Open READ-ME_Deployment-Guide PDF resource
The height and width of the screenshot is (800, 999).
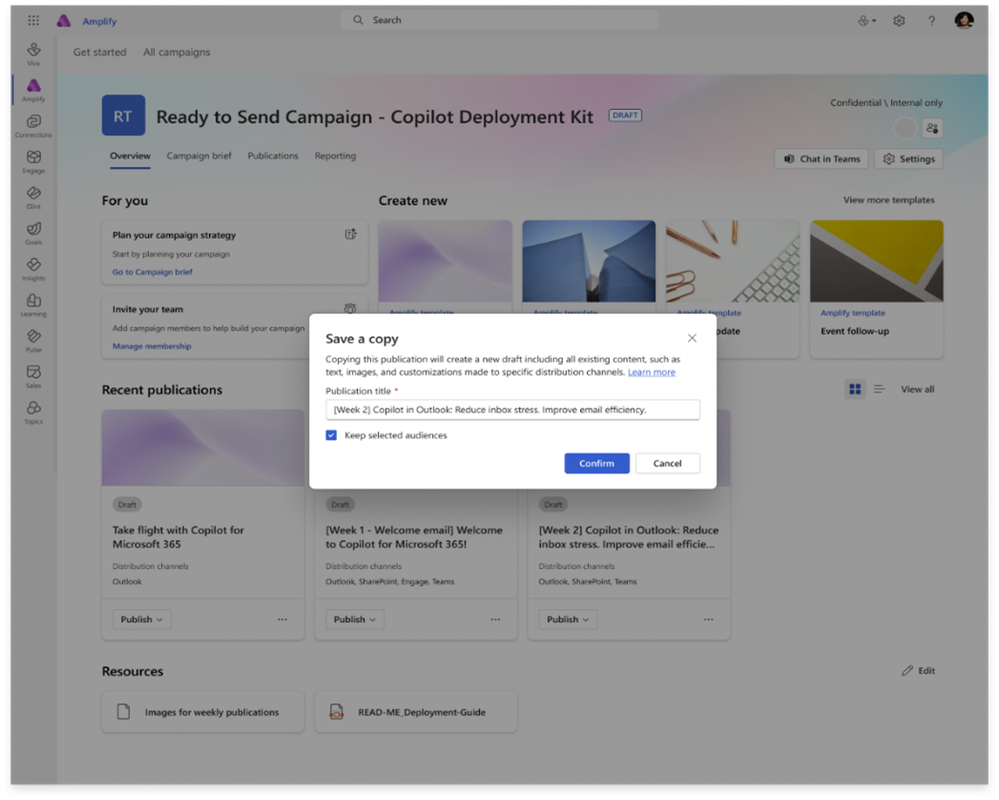(416, 711)
